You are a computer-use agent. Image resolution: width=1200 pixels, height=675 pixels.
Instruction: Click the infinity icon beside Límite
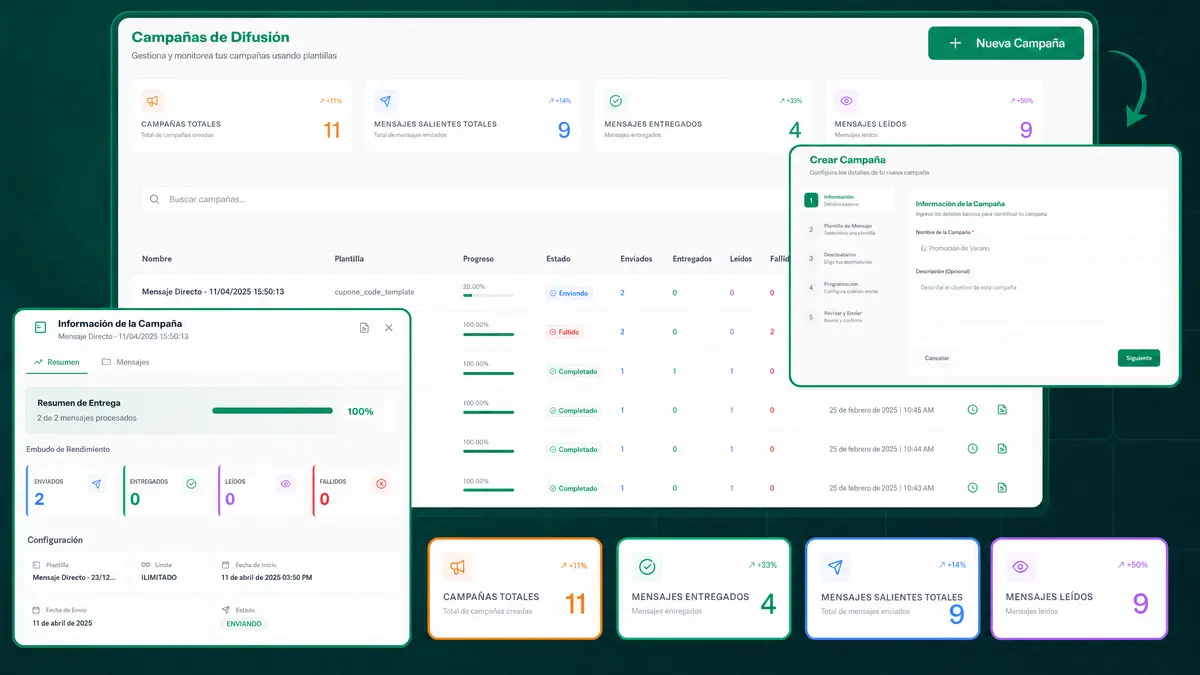(146, 565)
